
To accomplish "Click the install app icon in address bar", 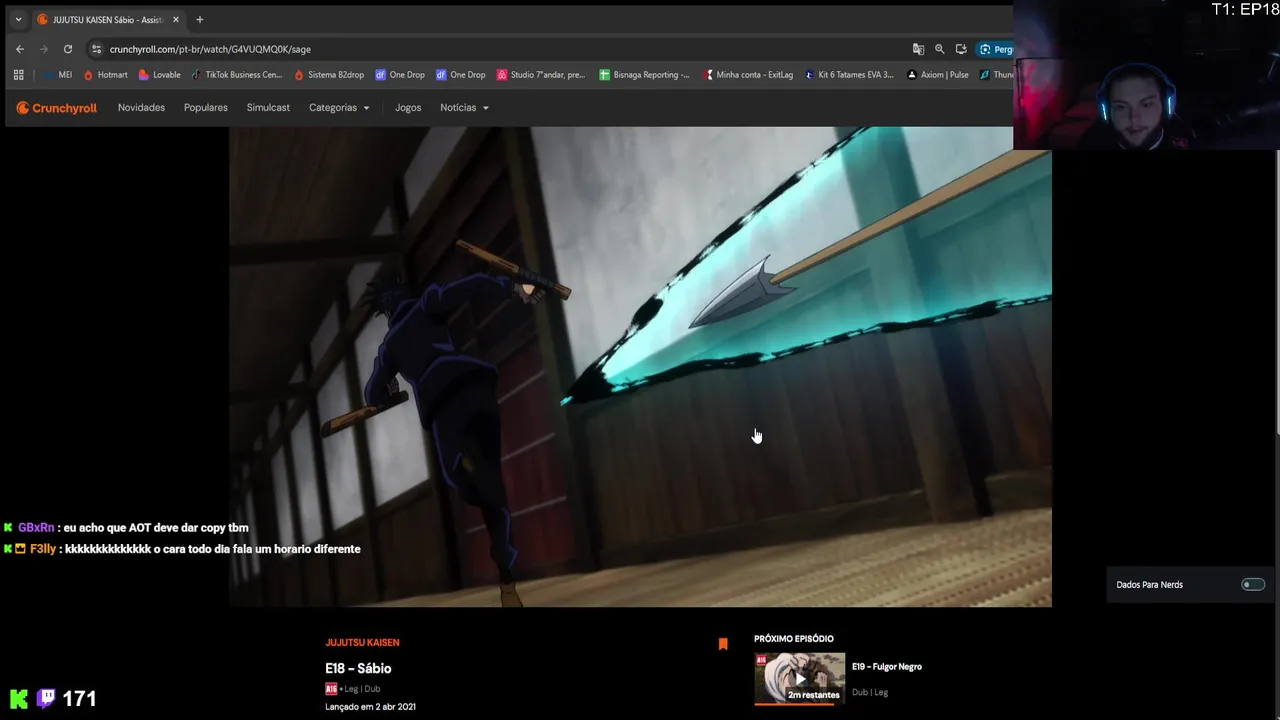I will pyautogui.click(x=961, y=49).
